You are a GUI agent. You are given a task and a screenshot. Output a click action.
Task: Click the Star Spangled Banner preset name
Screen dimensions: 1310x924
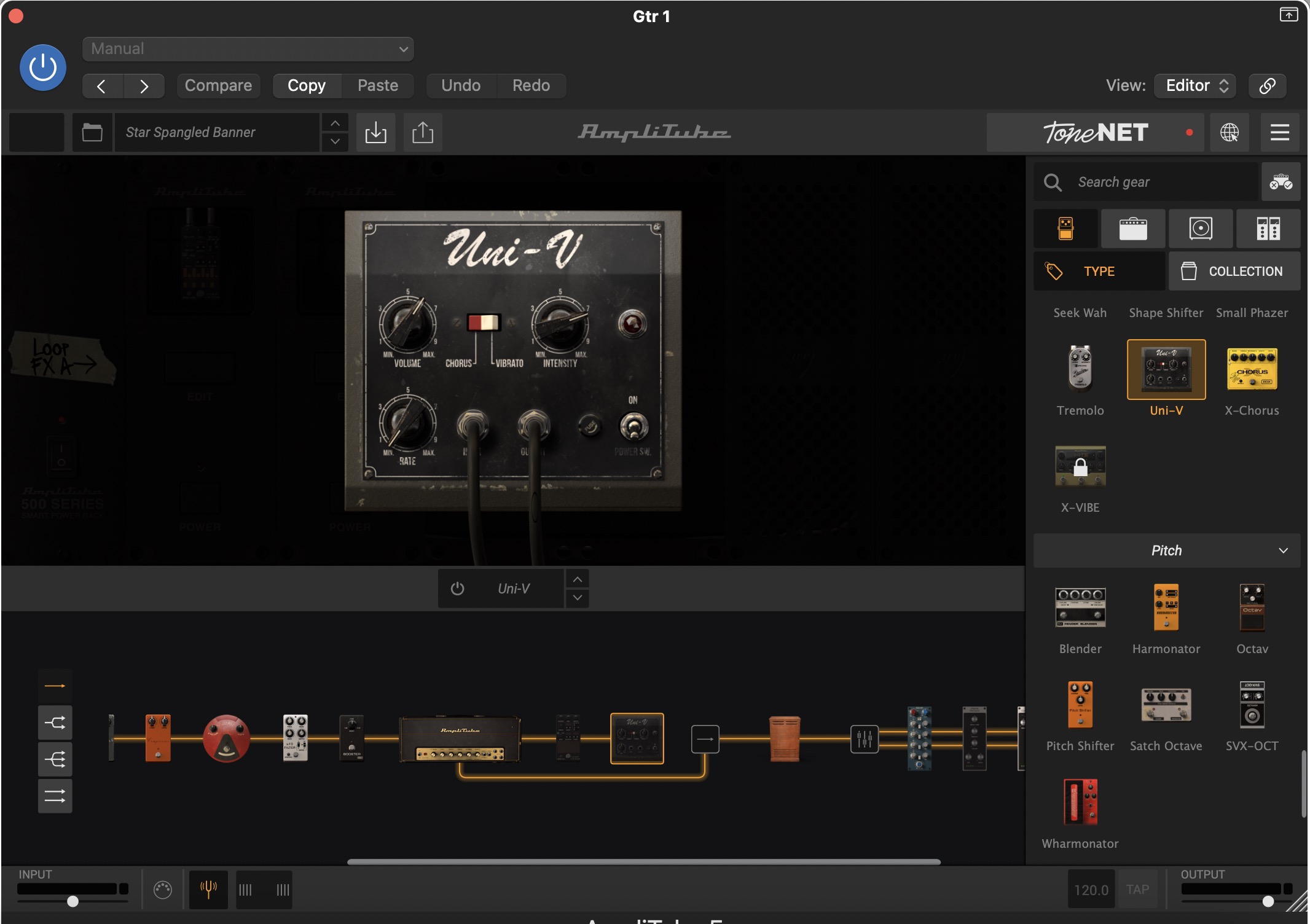[x=216, y=132]
